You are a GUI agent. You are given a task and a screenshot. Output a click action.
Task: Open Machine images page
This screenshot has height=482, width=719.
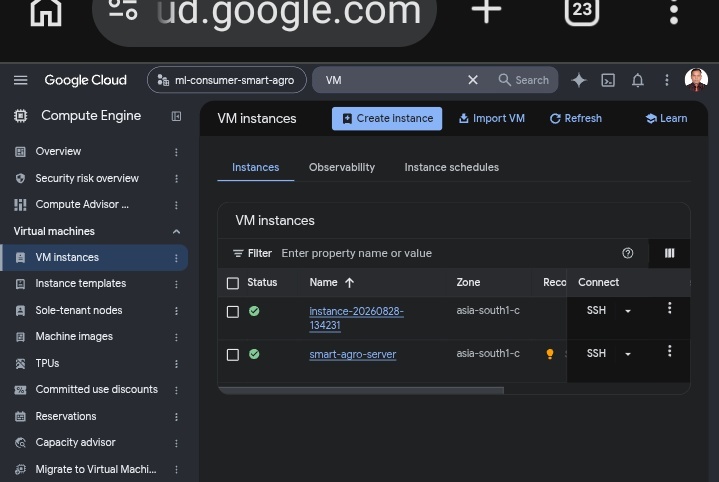click(x=74, y=336)
